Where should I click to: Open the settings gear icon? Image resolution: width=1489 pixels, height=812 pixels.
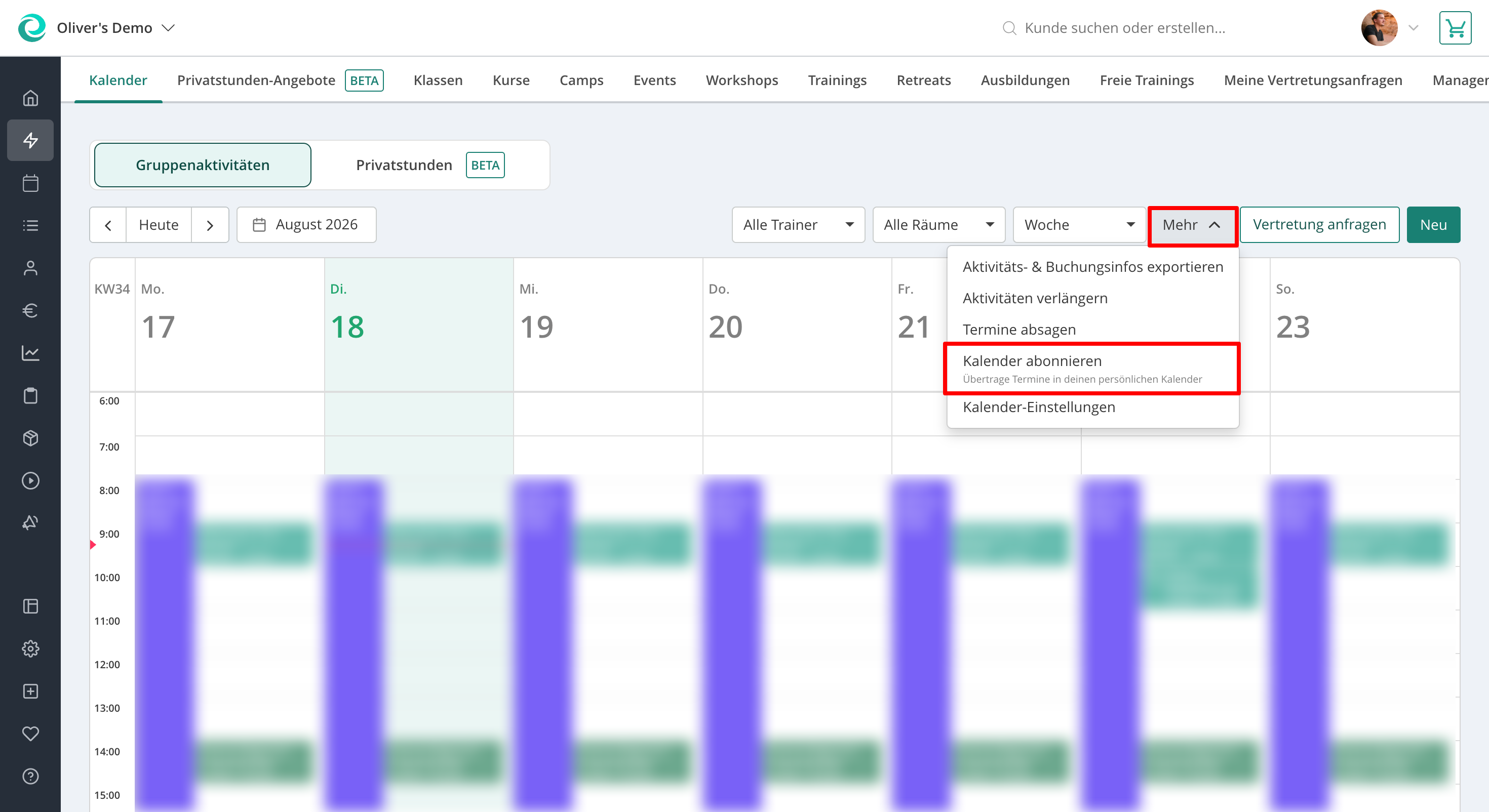pyautogui.click(x=30, y=648)
